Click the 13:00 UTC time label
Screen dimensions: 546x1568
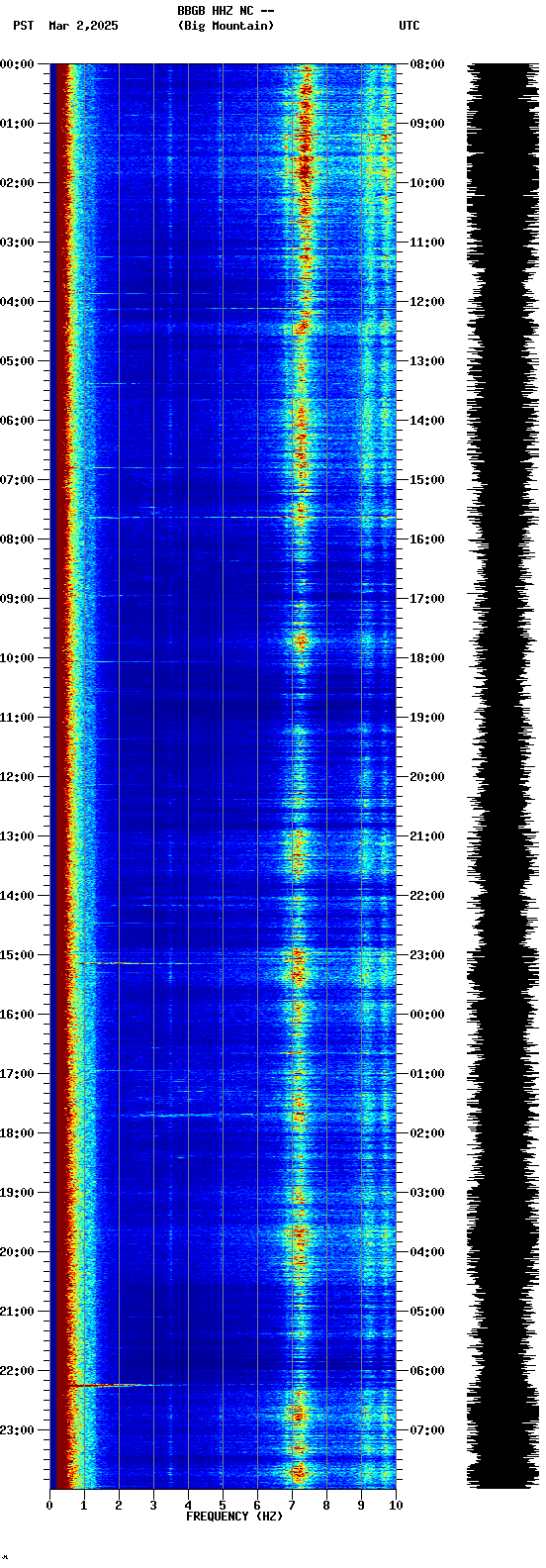[x=427, y=361]
